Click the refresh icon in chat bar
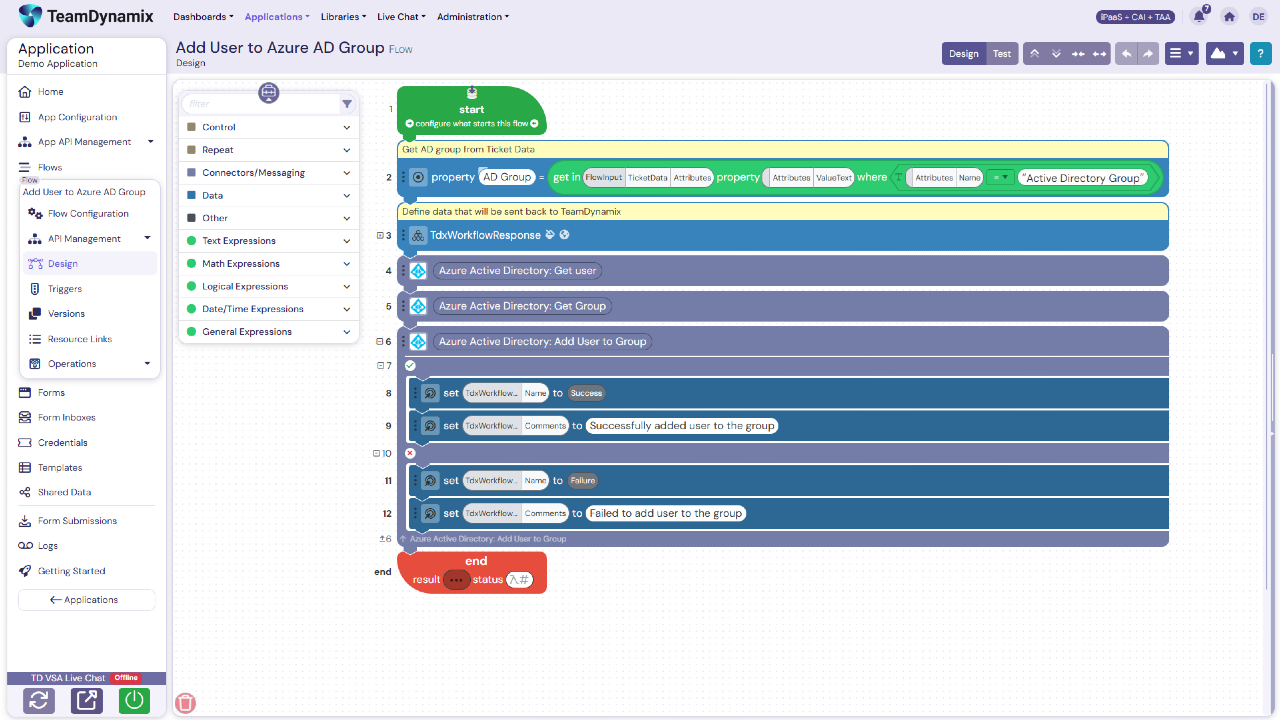1280x720 pixels. pos(39,700)
